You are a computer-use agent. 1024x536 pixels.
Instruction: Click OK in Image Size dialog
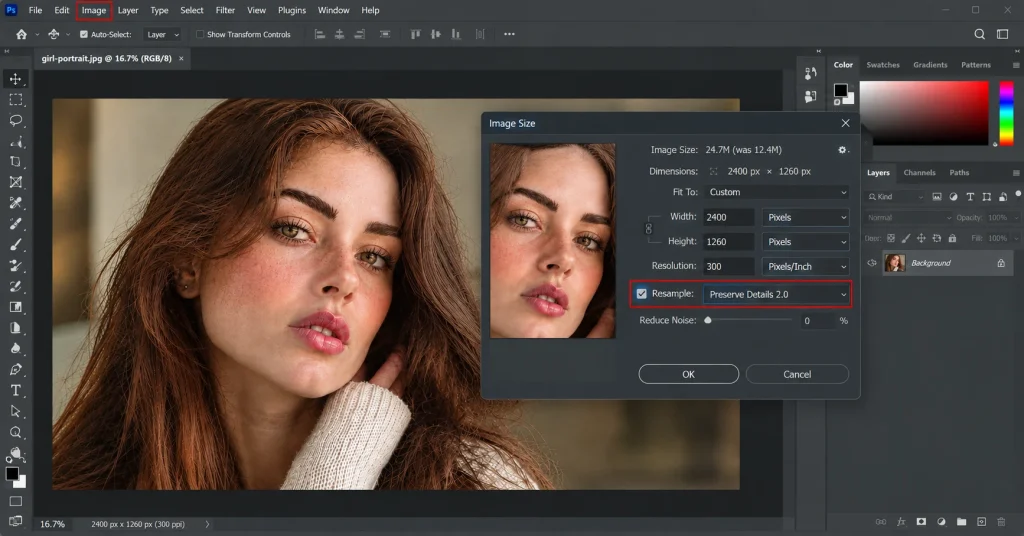688,374
